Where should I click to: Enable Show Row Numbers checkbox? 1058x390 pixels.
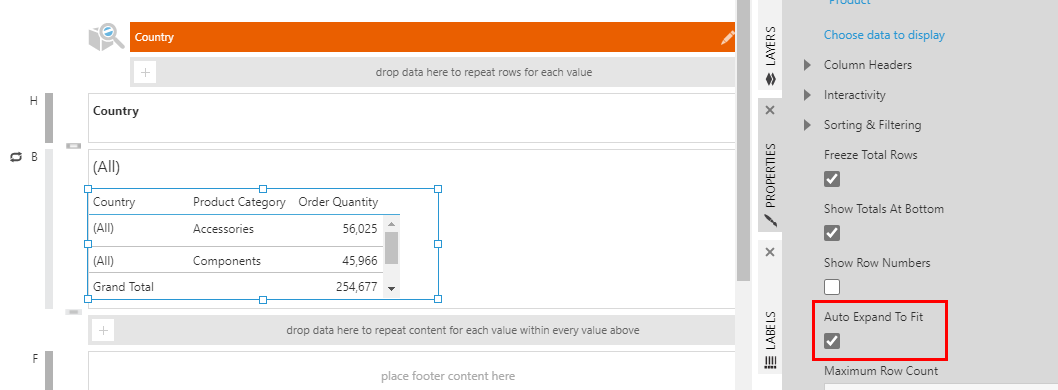pyautogui.click(x=832, y=287)
